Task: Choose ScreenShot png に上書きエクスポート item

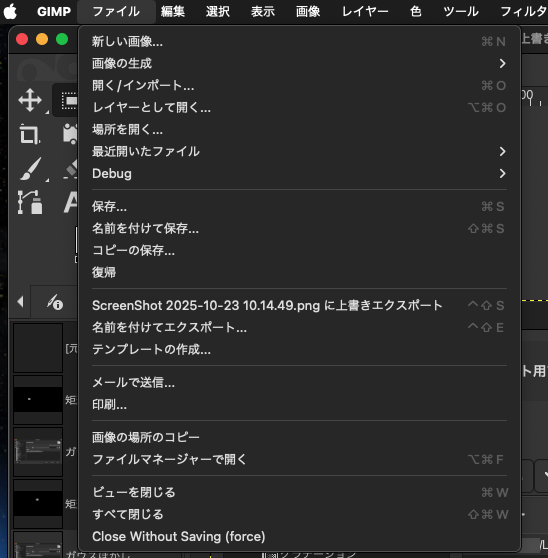Action: click(x=300, y=306)
